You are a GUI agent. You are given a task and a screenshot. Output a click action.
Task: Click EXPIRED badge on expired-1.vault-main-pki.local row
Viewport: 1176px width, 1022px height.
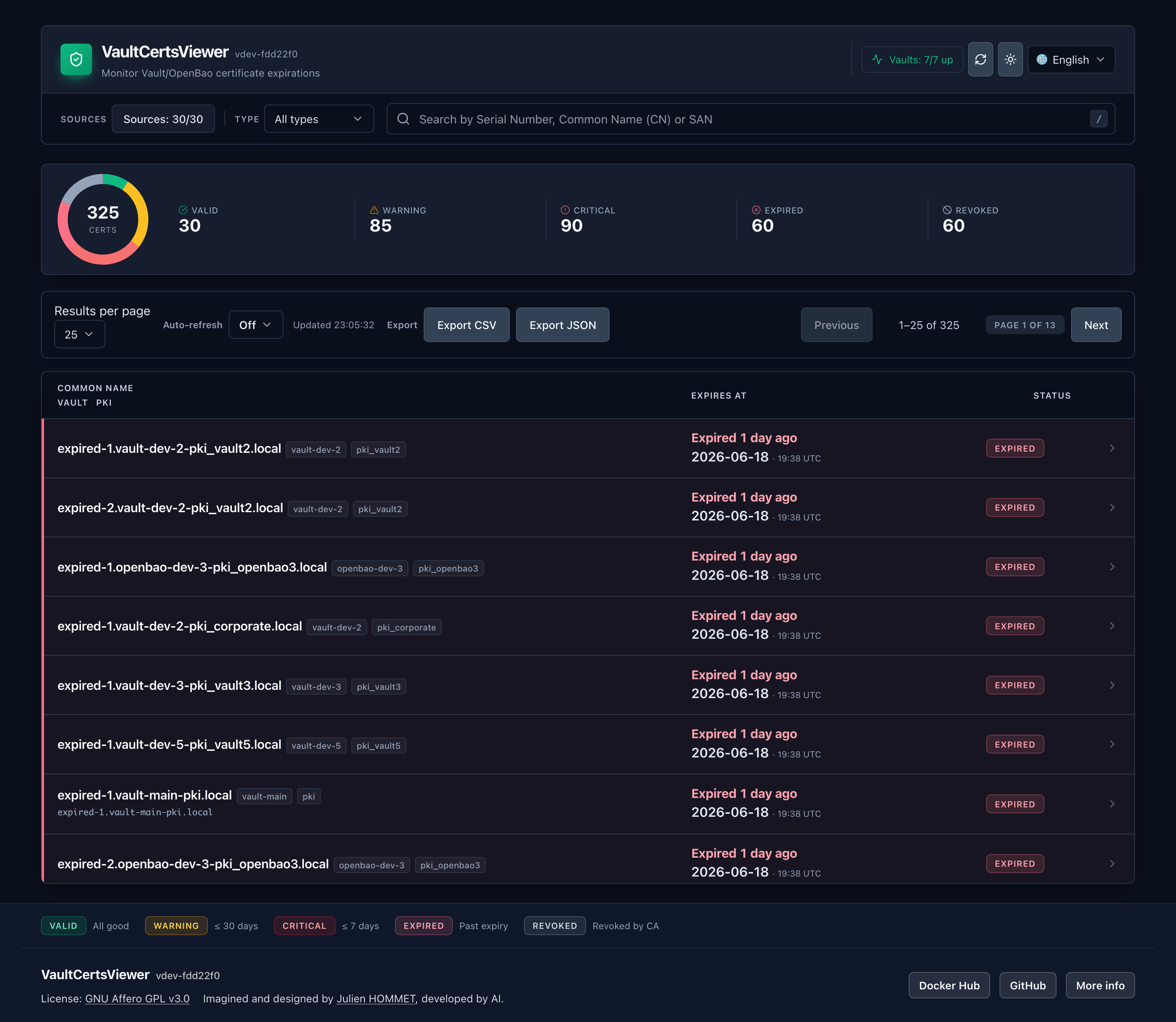(x=1014, y=804)
